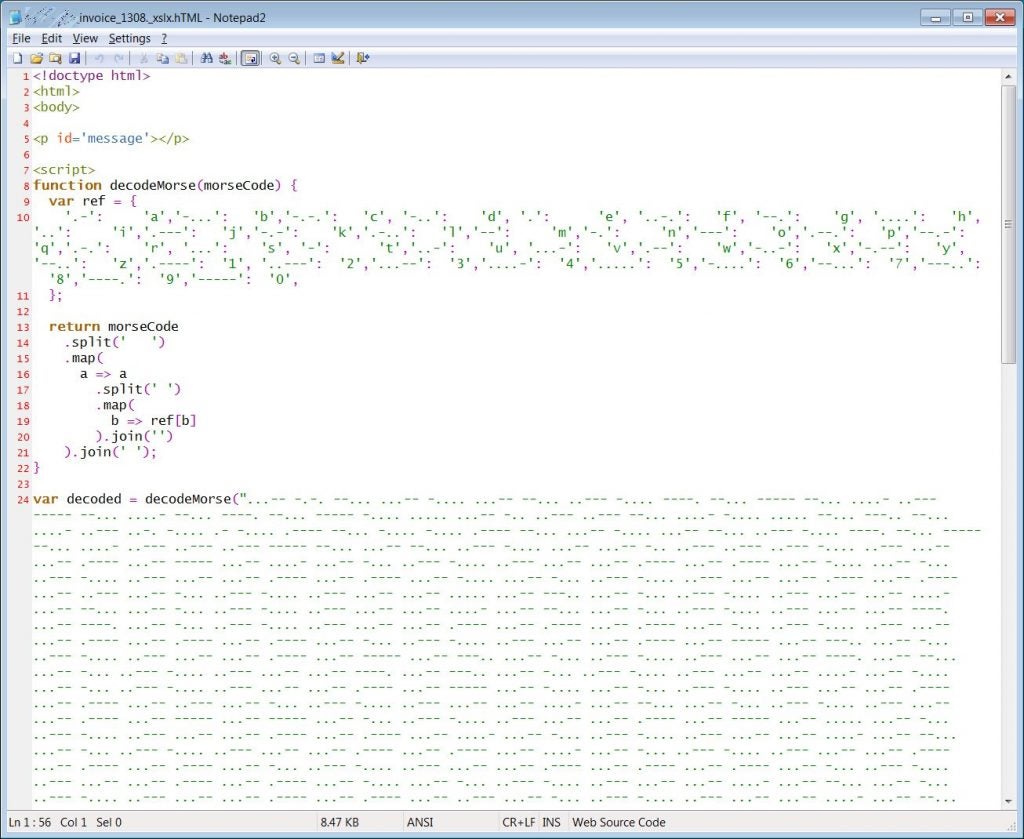Paste clipboard contents into the document

(x=182, y=58)
